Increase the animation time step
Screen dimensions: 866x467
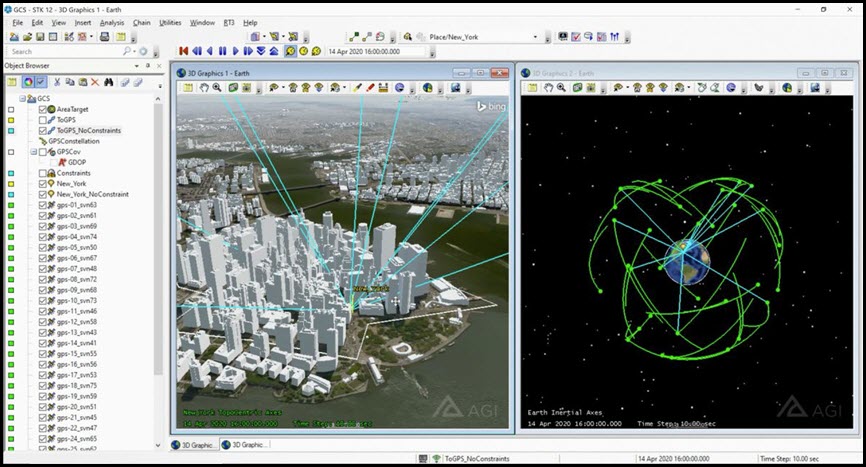pyautogui.click(x=274, y=51)
